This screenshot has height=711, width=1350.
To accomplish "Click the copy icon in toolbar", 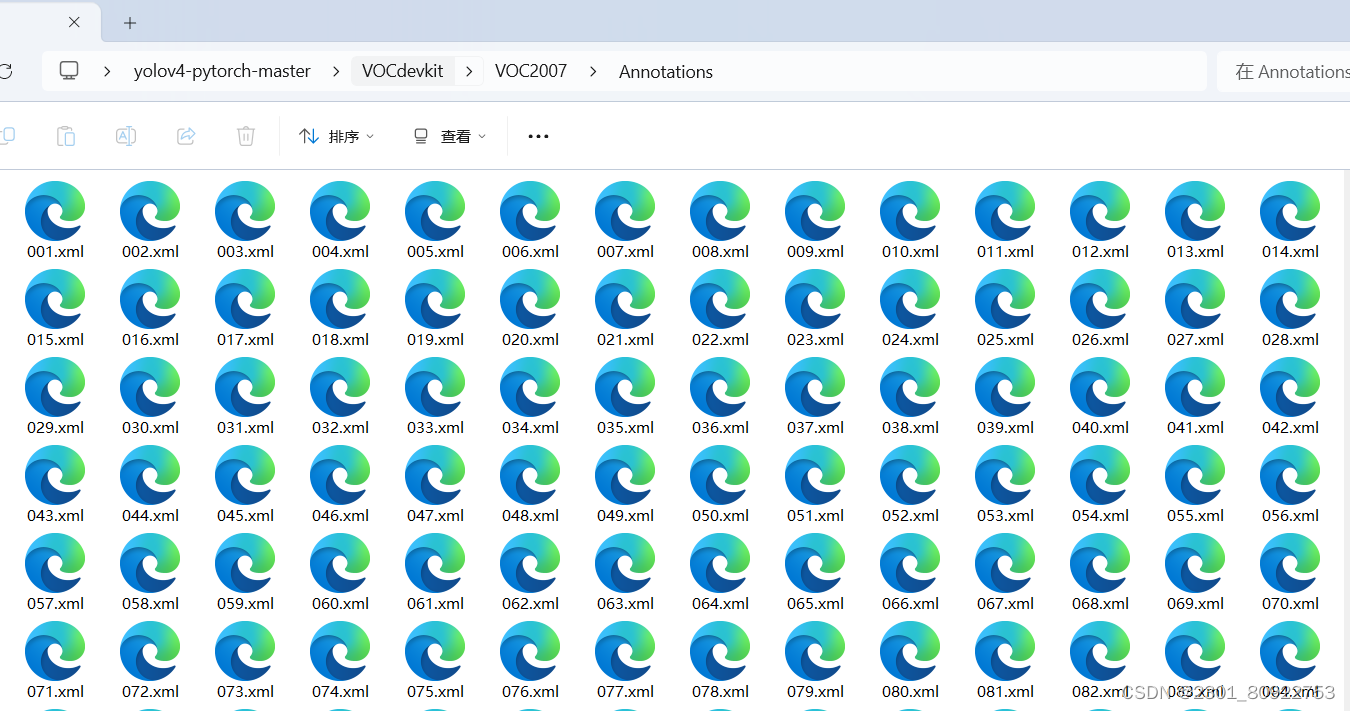I will pyautogui.click(x=7, y=136).
